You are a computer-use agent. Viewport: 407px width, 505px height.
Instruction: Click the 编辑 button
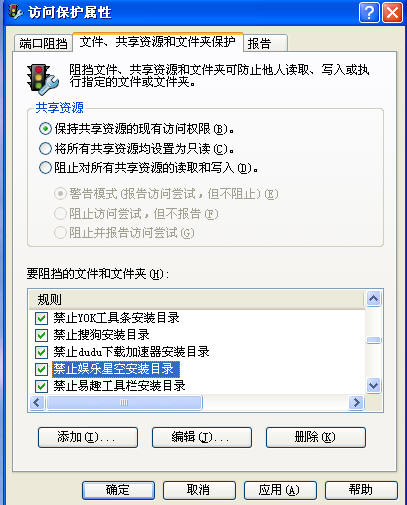(202, 437)
